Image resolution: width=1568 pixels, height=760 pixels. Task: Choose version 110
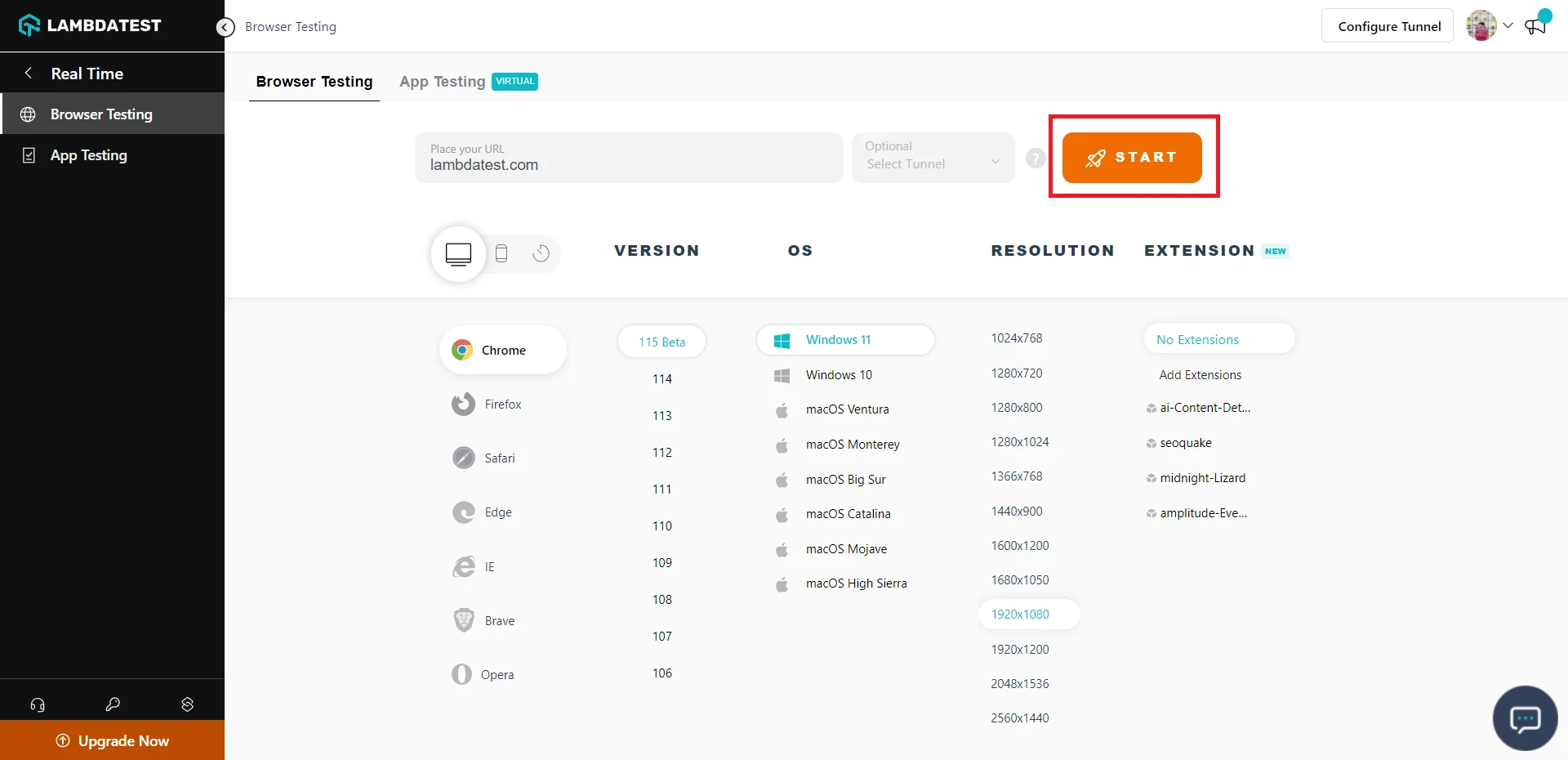661,525
